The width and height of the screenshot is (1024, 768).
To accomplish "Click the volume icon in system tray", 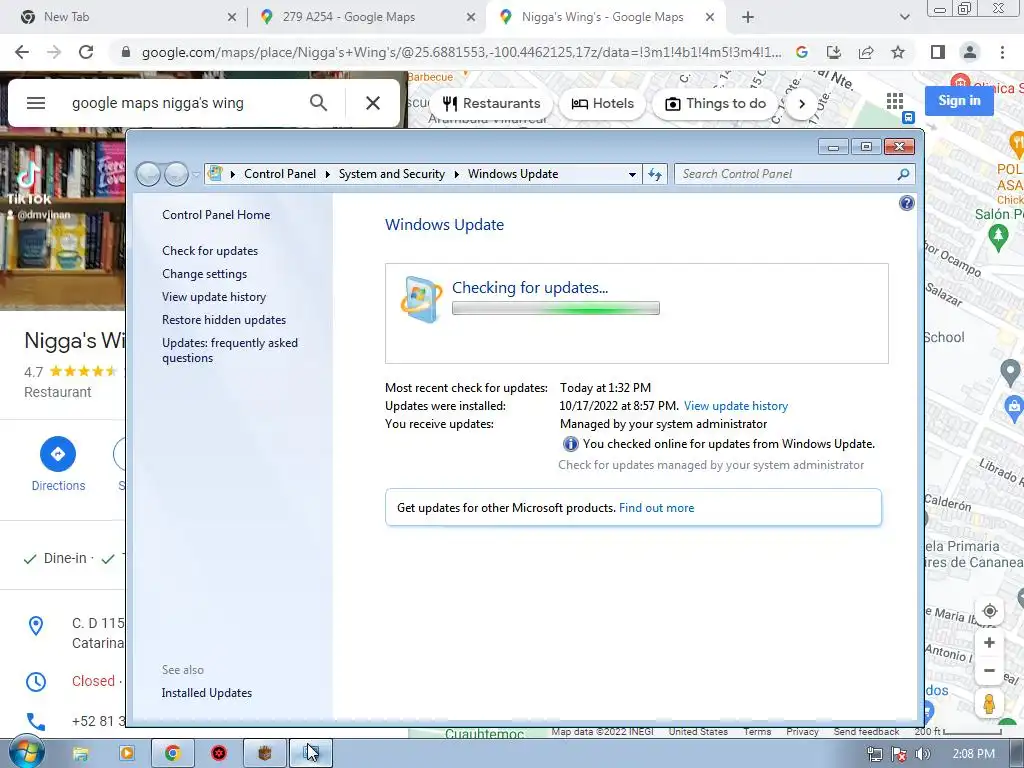I will (923, 754).
